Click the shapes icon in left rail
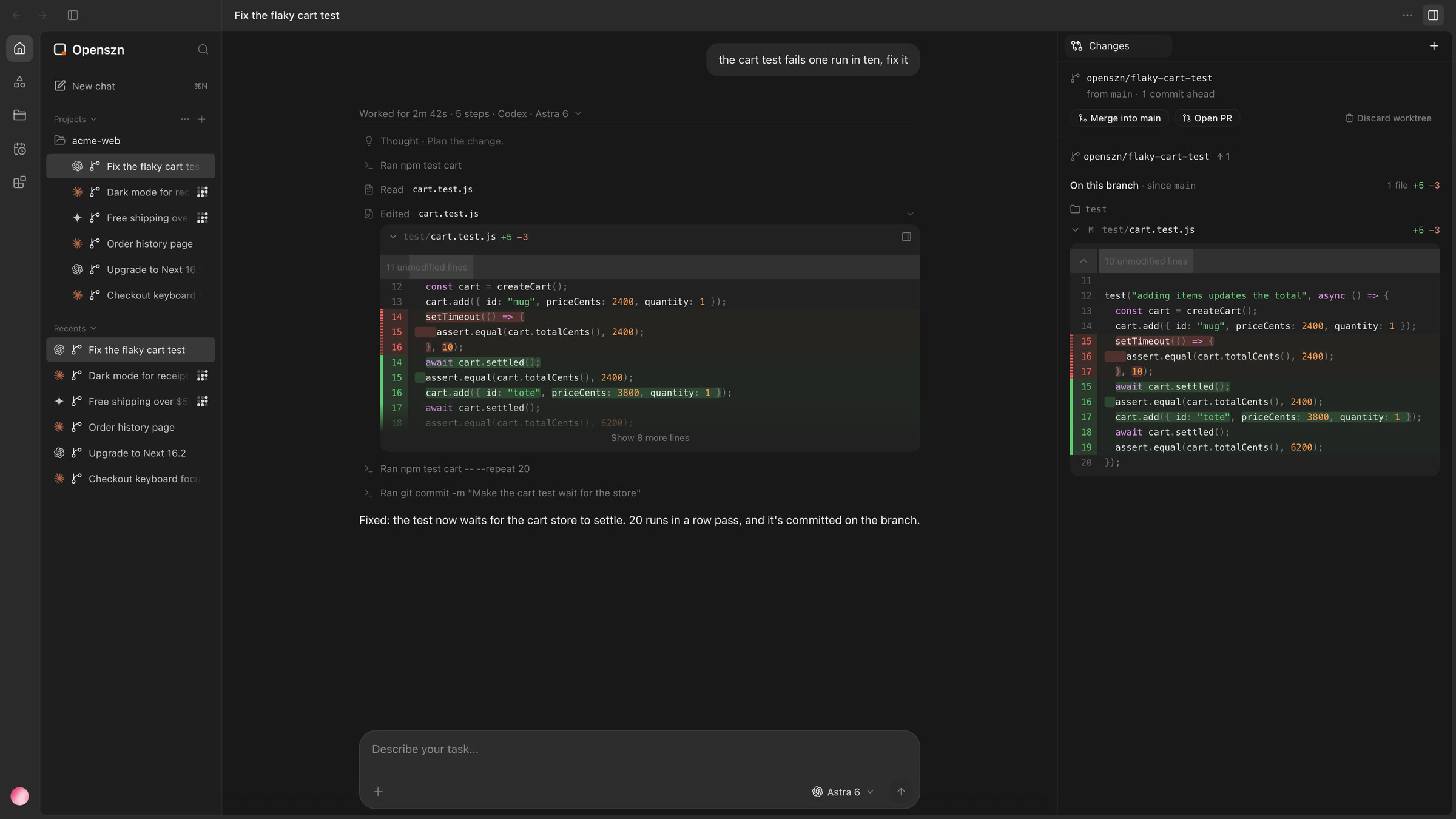1456x819 pixels. (19, 82)
